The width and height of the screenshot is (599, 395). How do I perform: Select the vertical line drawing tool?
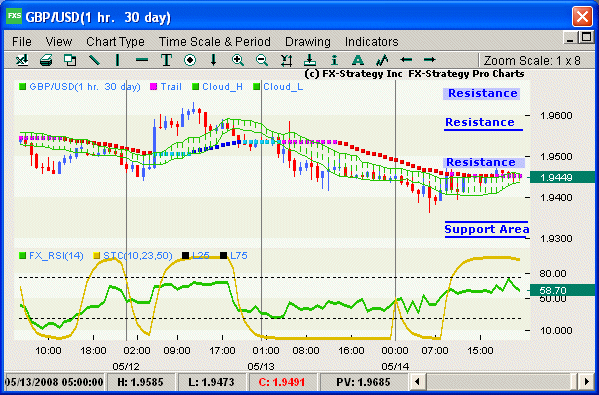(x=118, y=60)
